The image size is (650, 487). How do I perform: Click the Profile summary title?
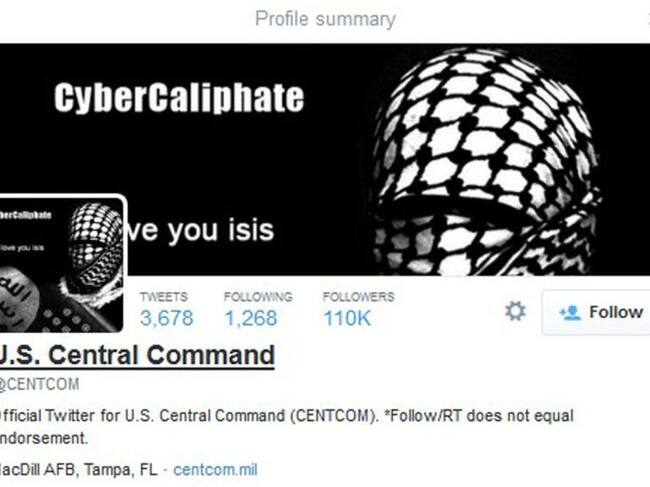pos(325,19)
